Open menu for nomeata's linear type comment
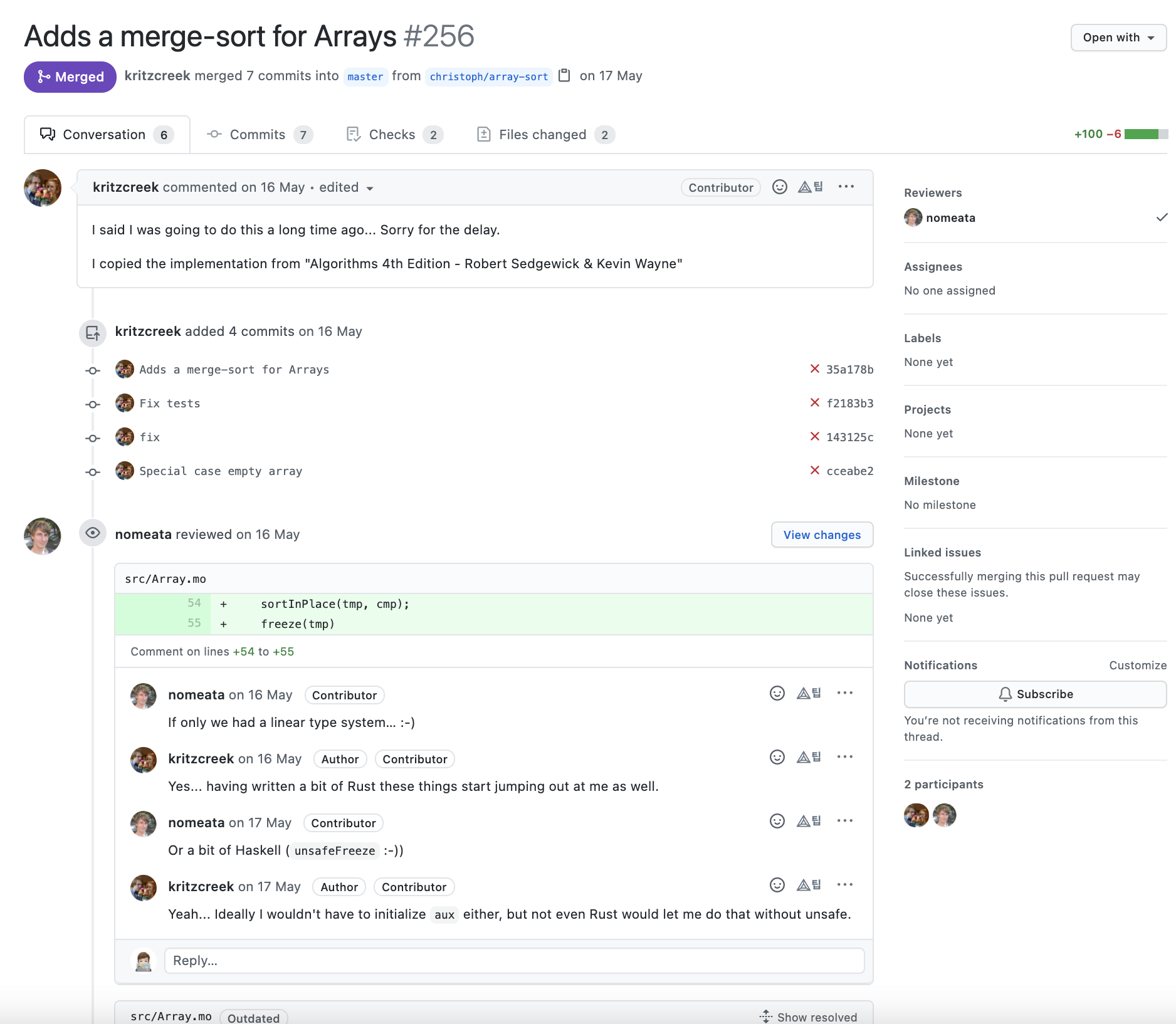Viewport: 1176px width, 1024px height. coord(844,693)
